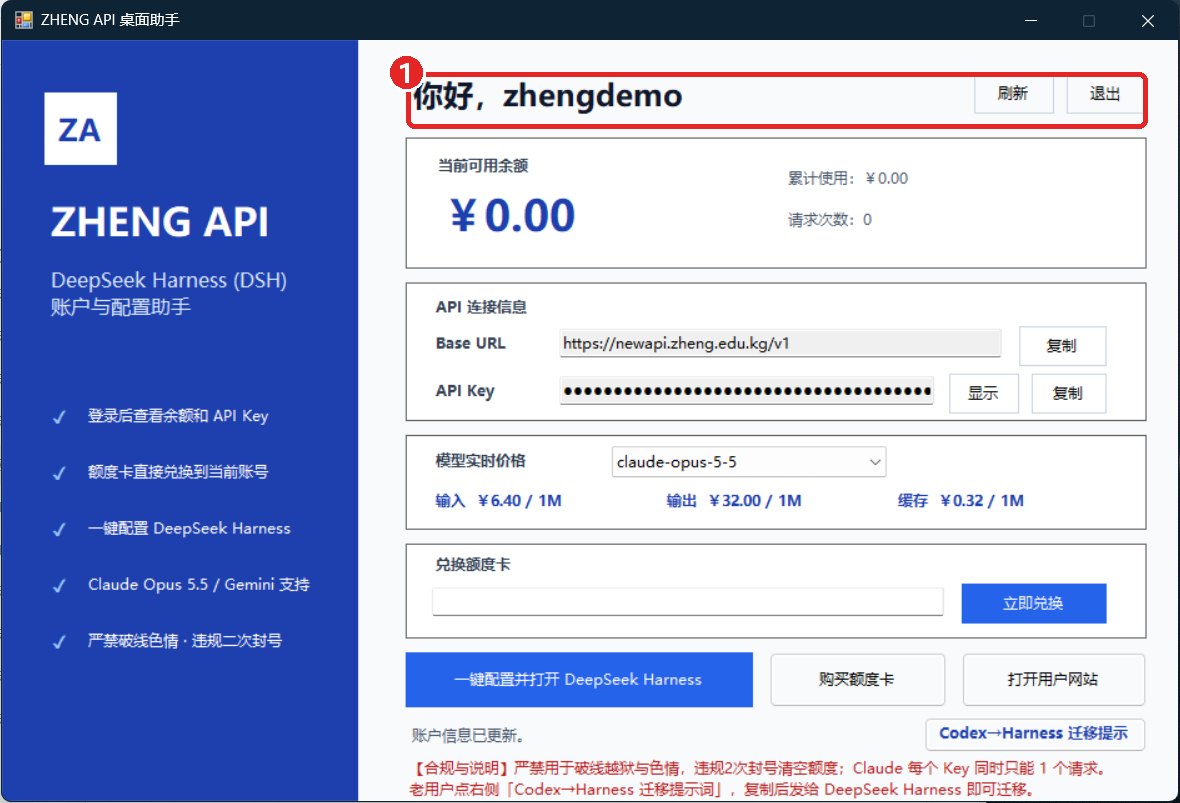1180x803 pixels.
Task: Click the checkmark beside 严禁破线色情
Action: tap(59, 642)
